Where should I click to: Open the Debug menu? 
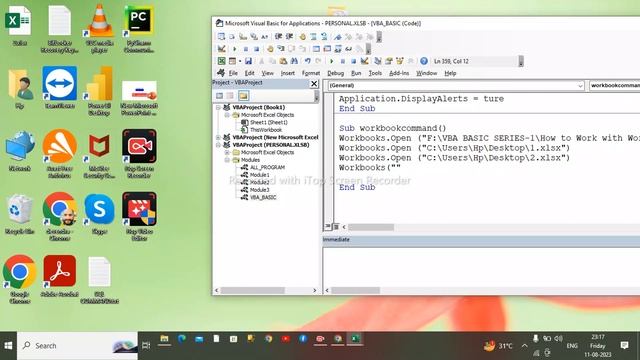click(x=336, y=73)
